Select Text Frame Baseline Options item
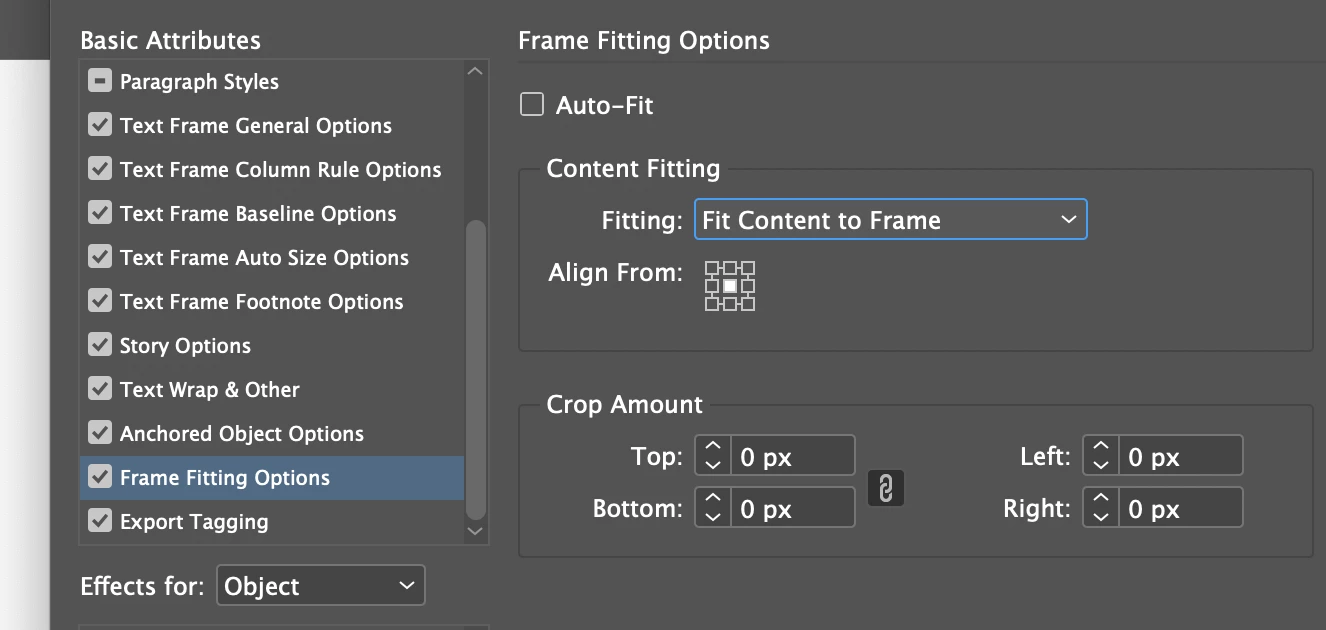Viewport: 1326px width, 630px height. point(258,214)
